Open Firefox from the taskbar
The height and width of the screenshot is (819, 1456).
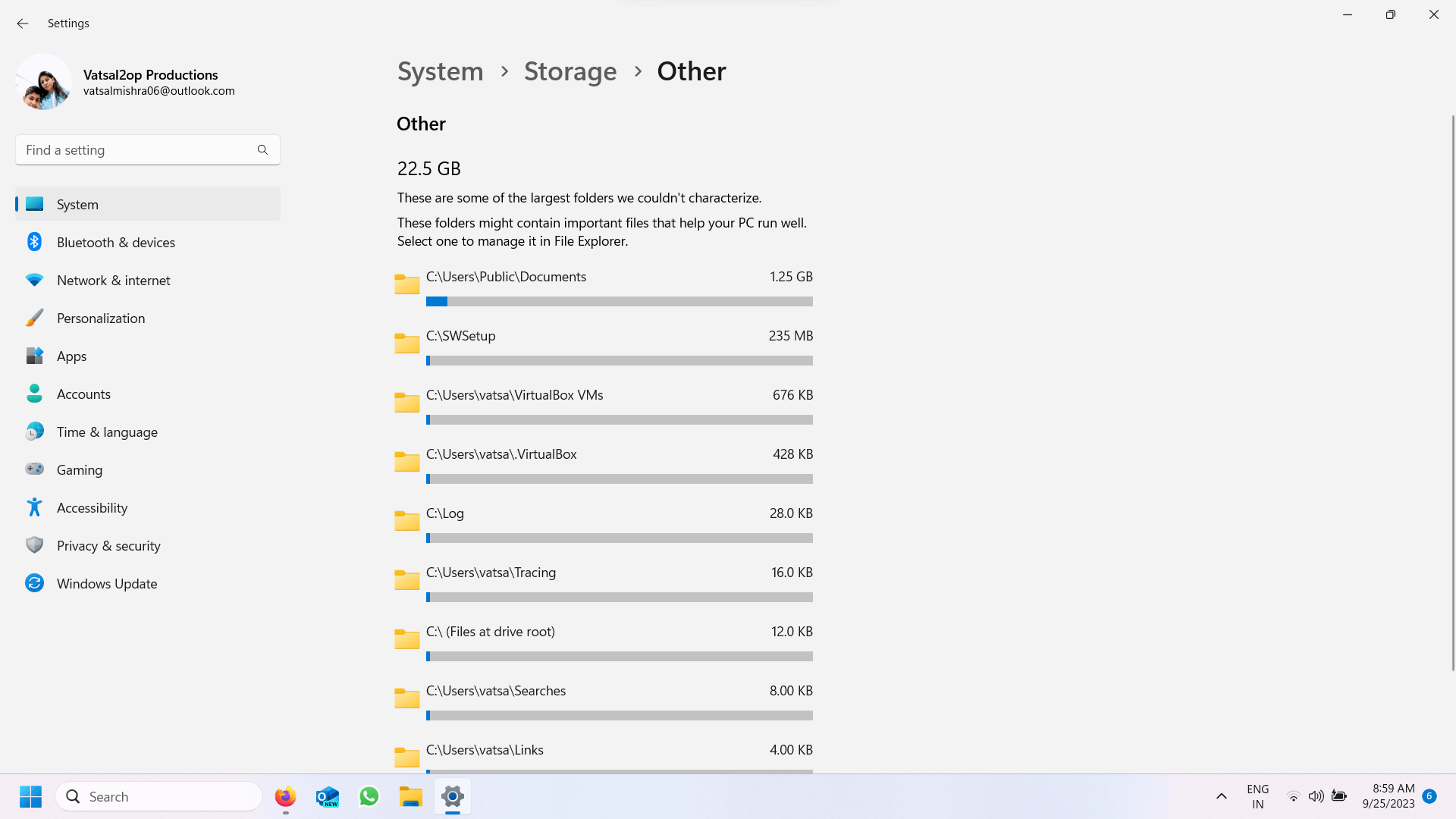[285, 797]
